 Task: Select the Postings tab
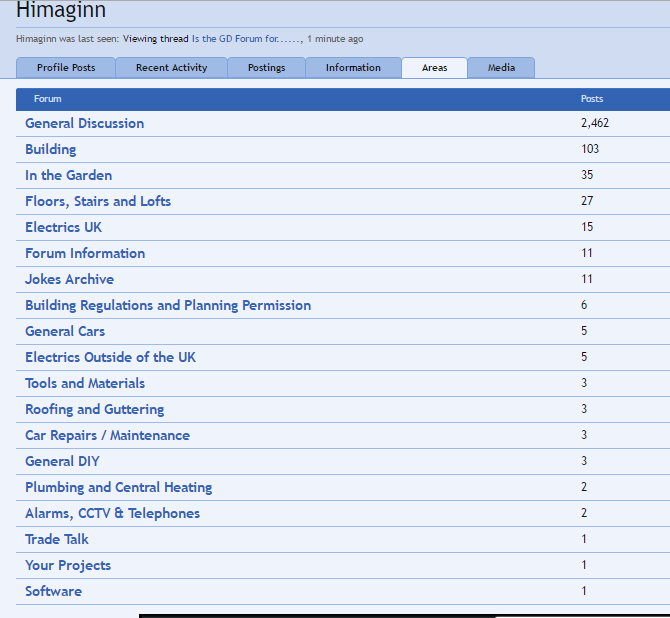click(266, 68)
